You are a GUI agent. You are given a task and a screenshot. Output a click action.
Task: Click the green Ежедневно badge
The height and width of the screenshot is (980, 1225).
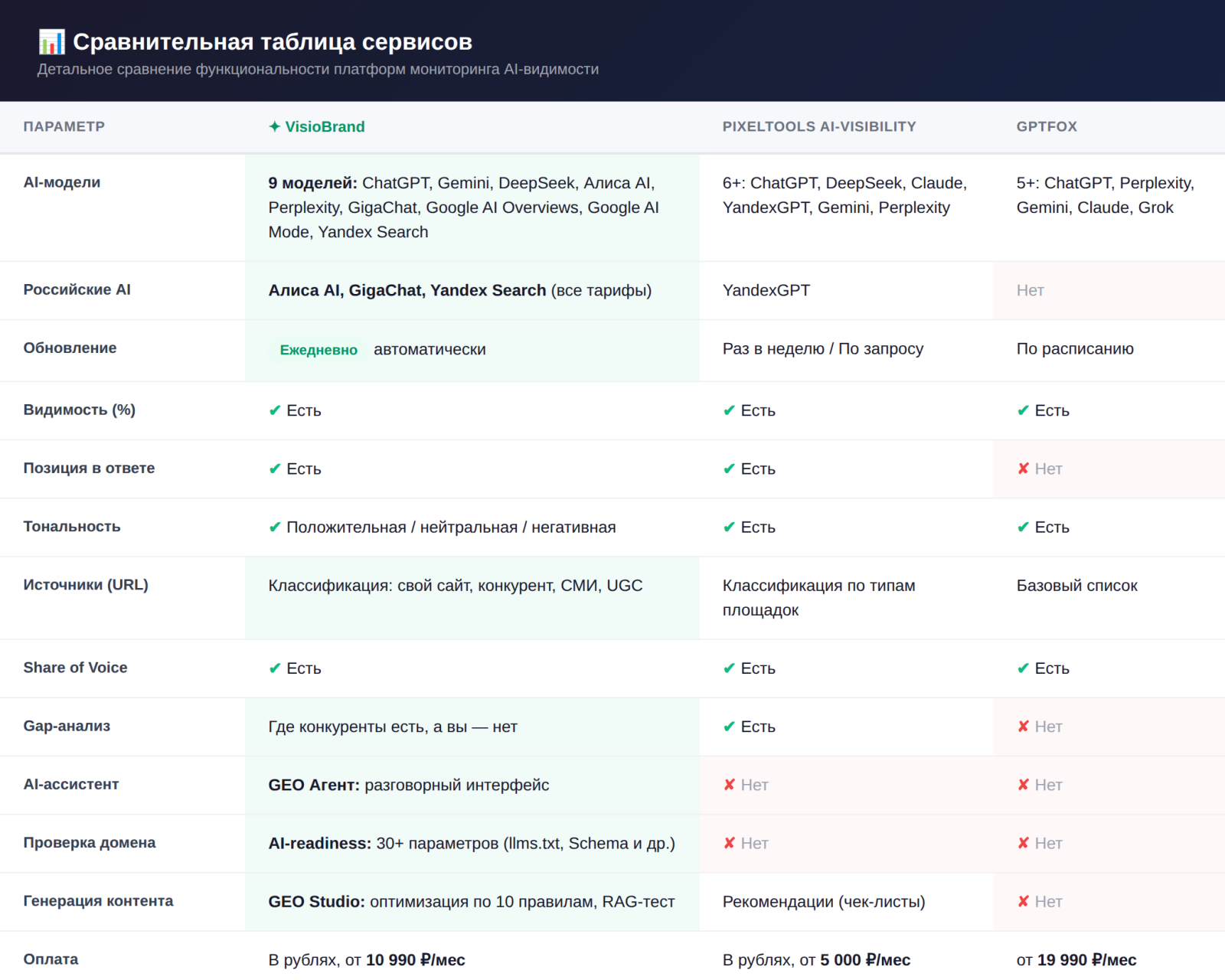tap(318, 350)
